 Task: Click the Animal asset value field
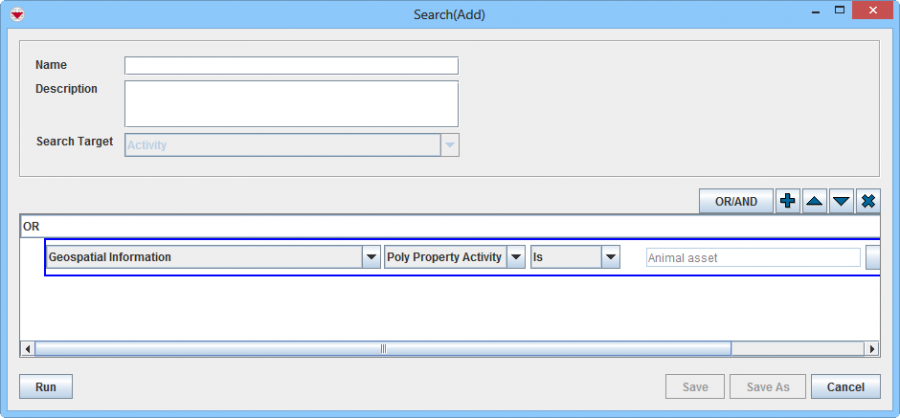pyautogui.click(x=753, y=258)
